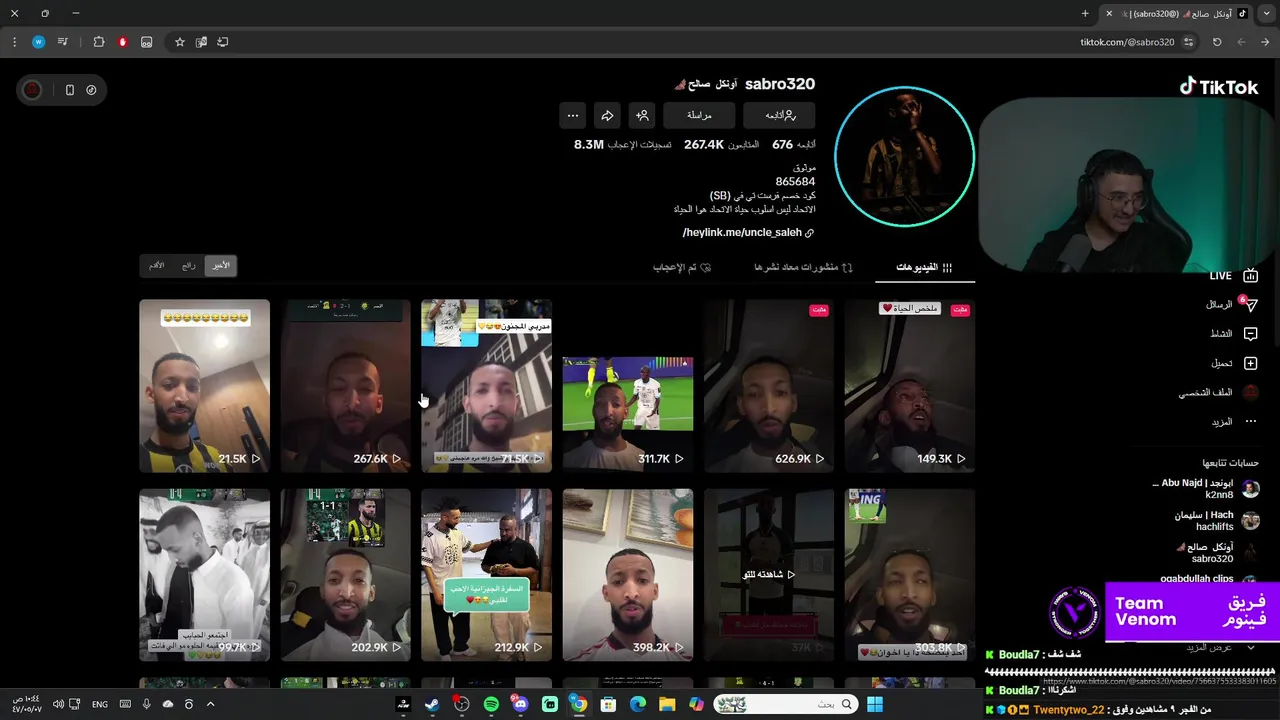This screenshot has width=1280, height=720.
Task: Open the black-and-white video with 99.7K views
Action: (204, 574)
